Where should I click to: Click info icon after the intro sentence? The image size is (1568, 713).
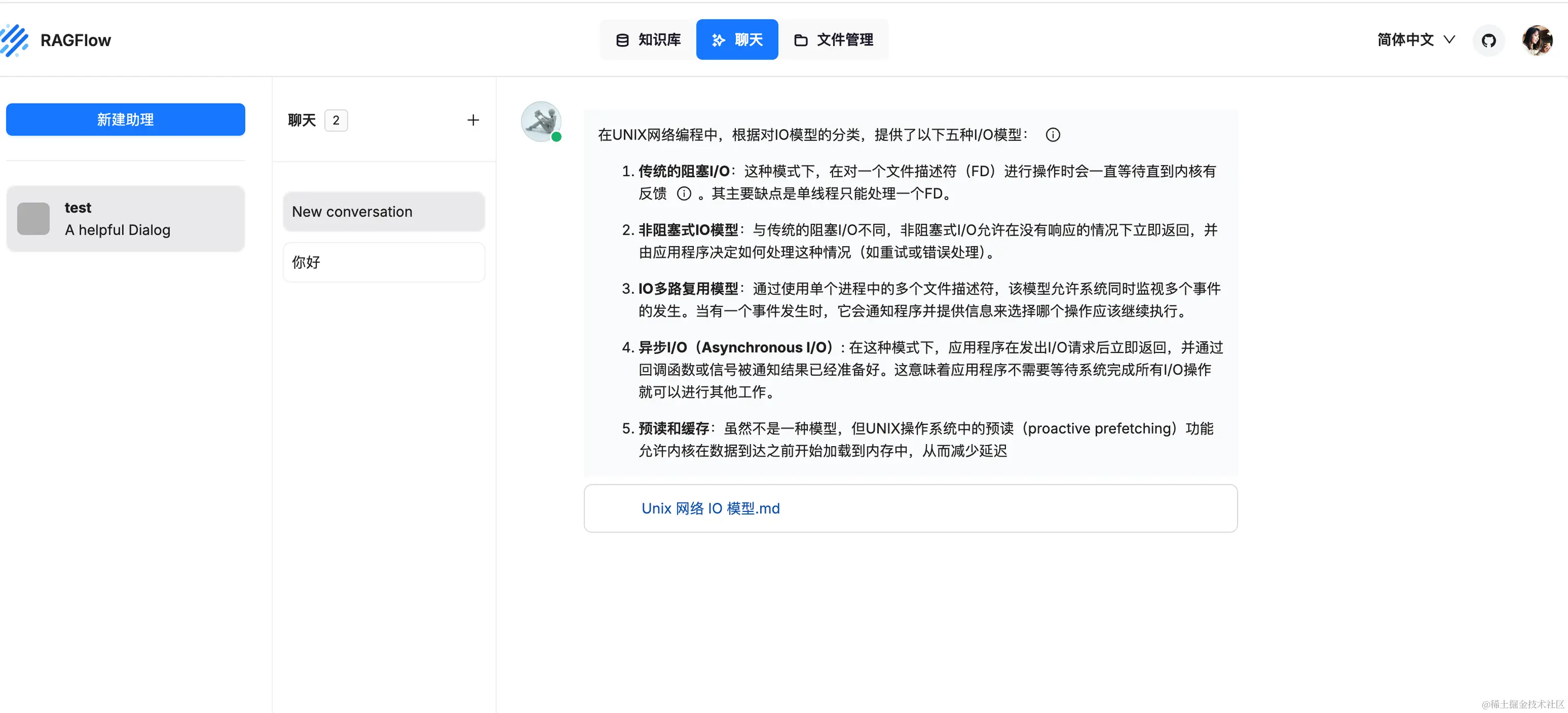point(1053,135)
